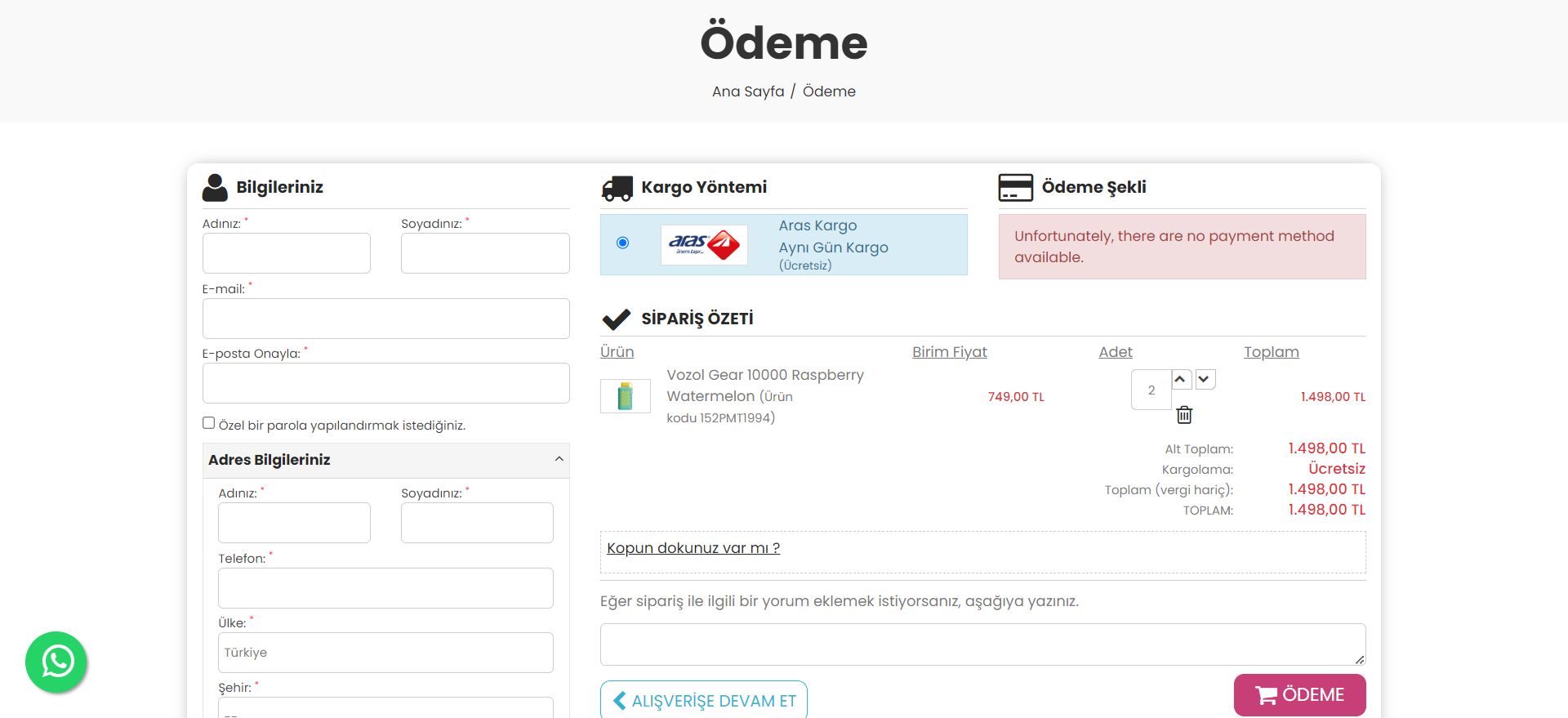Go to Ana Sayfa breadcrumb
Screen dimensions: 1568x718
coord(747,91)
